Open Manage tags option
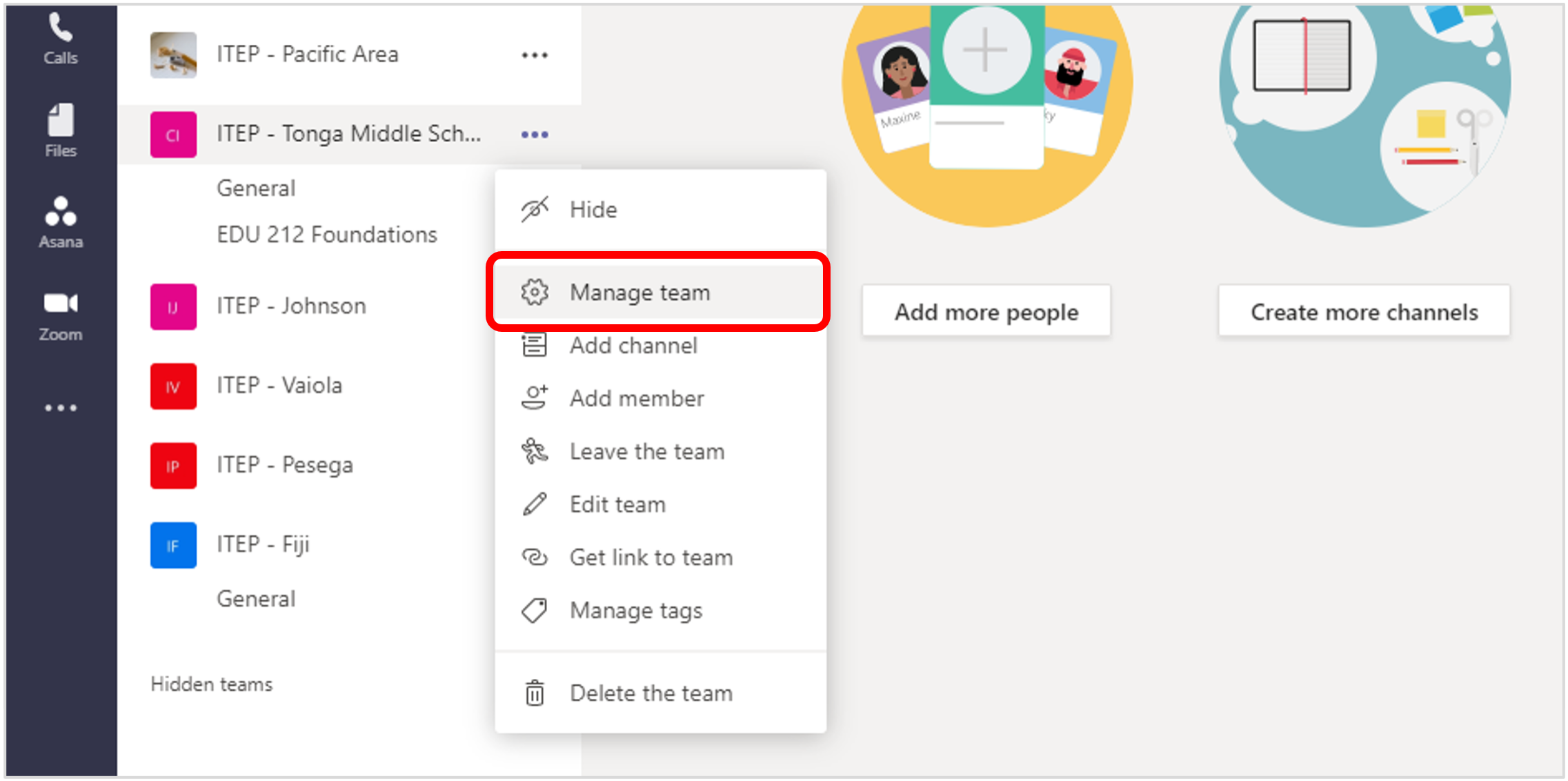Image resolution: width=1568 pixels, height=781 pixels. [x=635, y=611]
